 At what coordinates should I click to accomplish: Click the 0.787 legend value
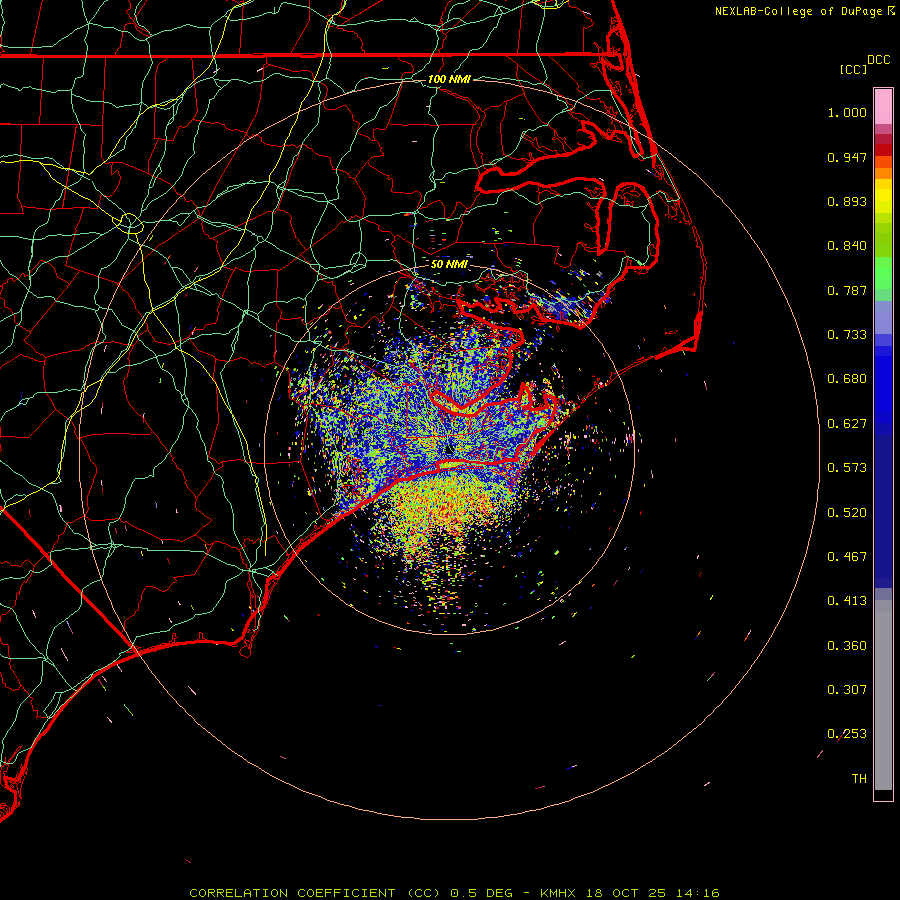[847, 290]
